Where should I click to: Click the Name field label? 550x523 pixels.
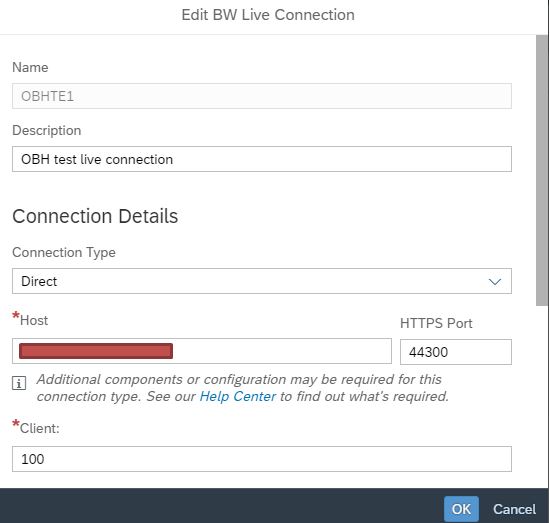(x=30, y=67)
